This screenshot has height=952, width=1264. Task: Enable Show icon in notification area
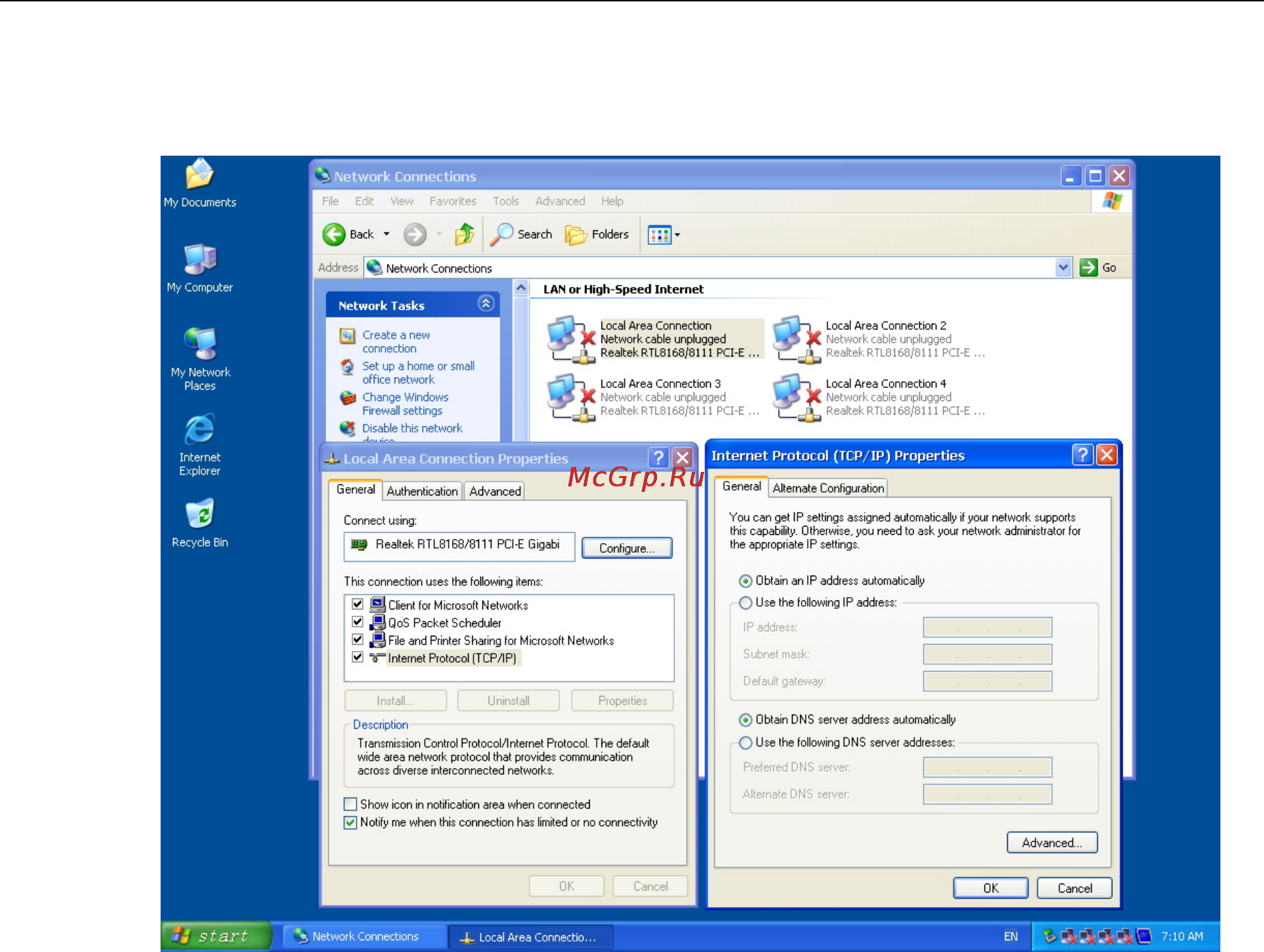pyautogui.click(x=351, y=804)
